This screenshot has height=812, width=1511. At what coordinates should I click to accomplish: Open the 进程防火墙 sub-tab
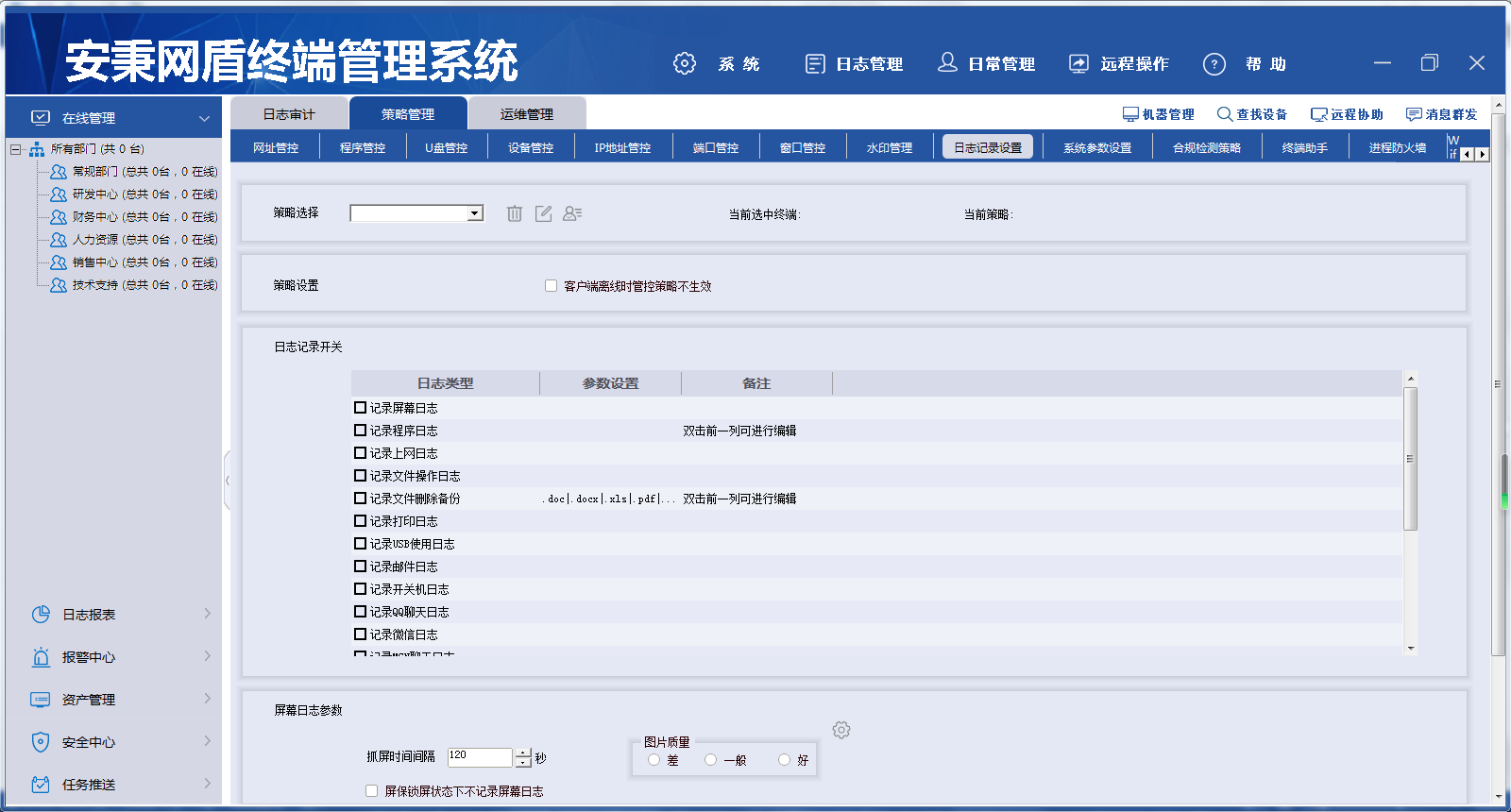1398,148
